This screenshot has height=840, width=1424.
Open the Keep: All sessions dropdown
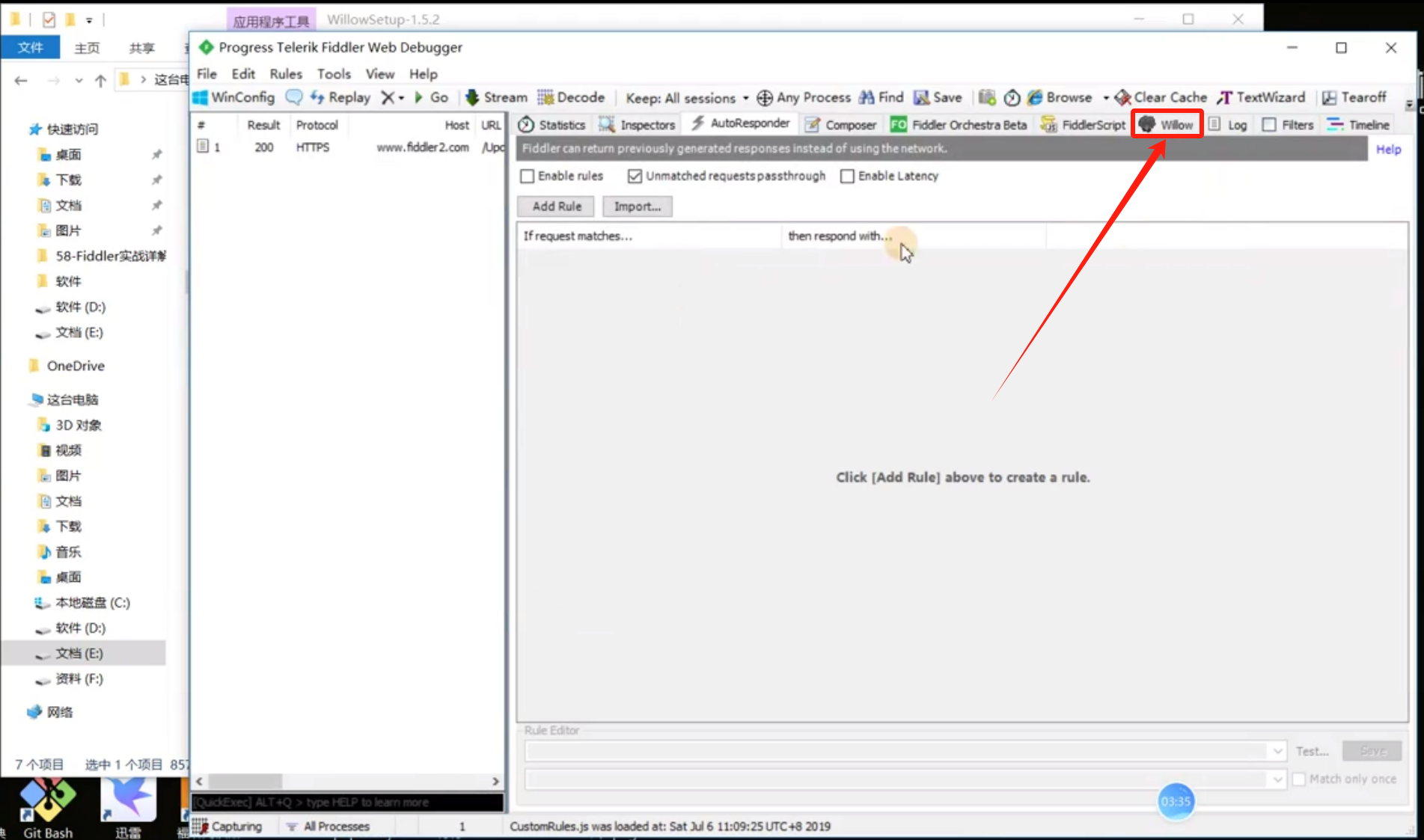click(687, 98)
